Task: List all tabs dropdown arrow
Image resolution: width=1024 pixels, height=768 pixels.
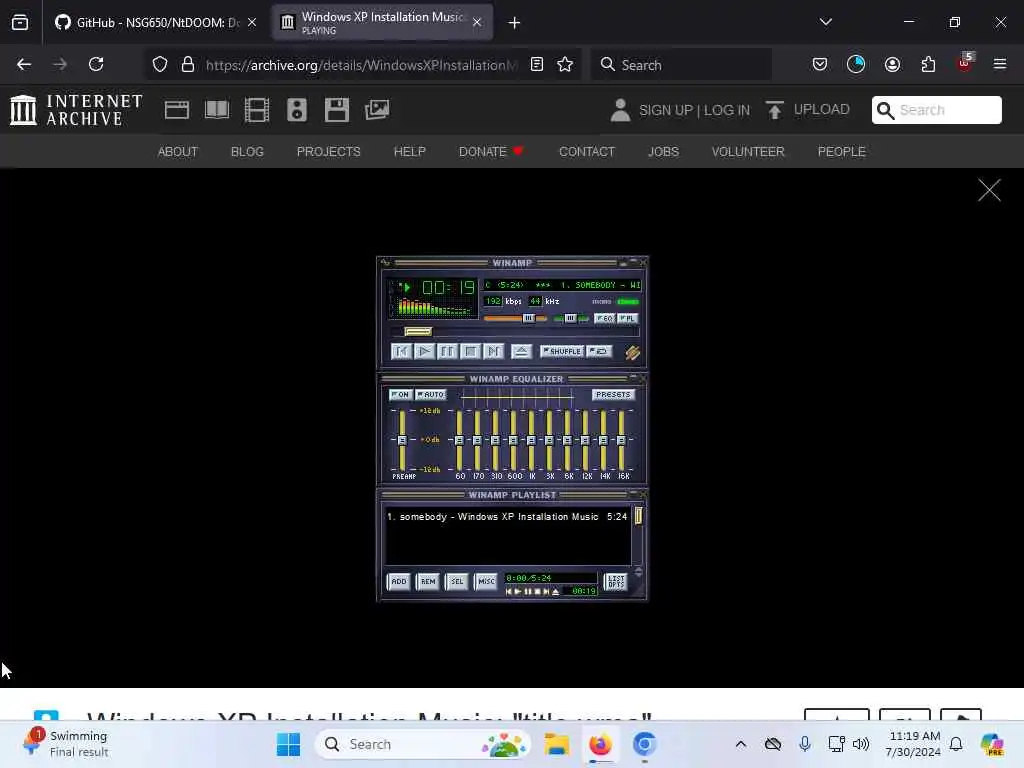Action: tap(825, 22)
